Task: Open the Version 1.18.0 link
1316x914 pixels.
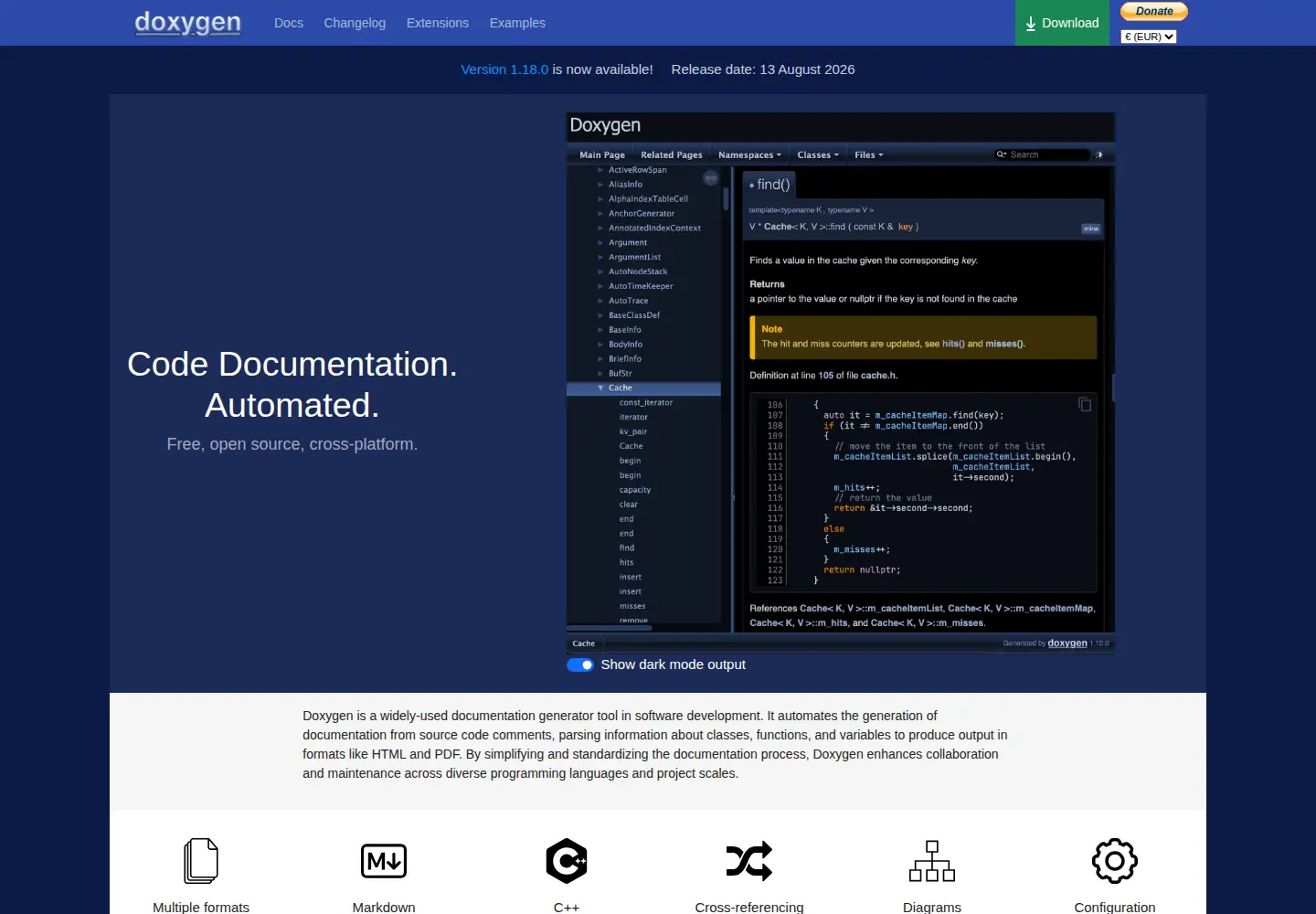Action: click(504, 69)
